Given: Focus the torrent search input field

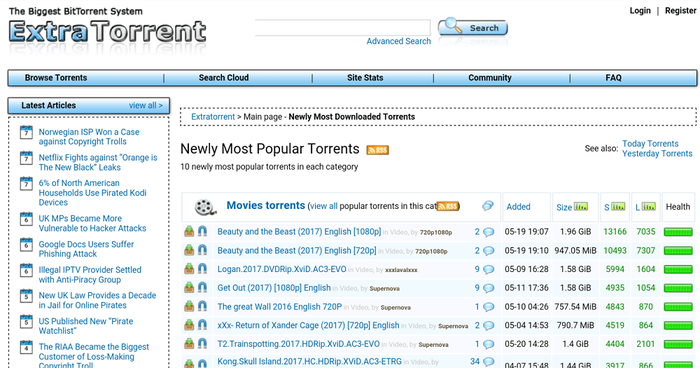Looking at the screenshot, I should [342, 28].
